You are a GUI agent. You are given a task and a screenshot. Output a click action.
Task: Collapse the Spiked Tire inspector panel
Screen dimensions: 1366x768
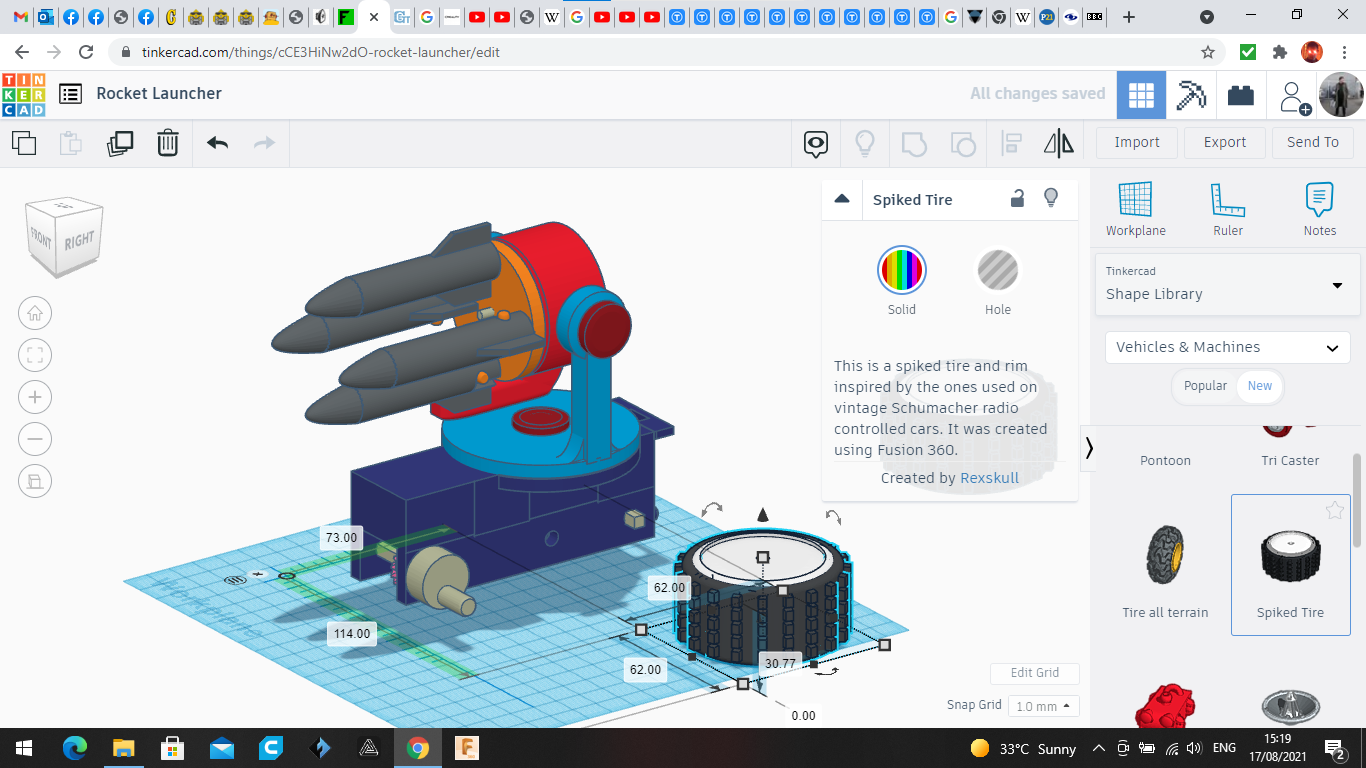coord(842,199)
